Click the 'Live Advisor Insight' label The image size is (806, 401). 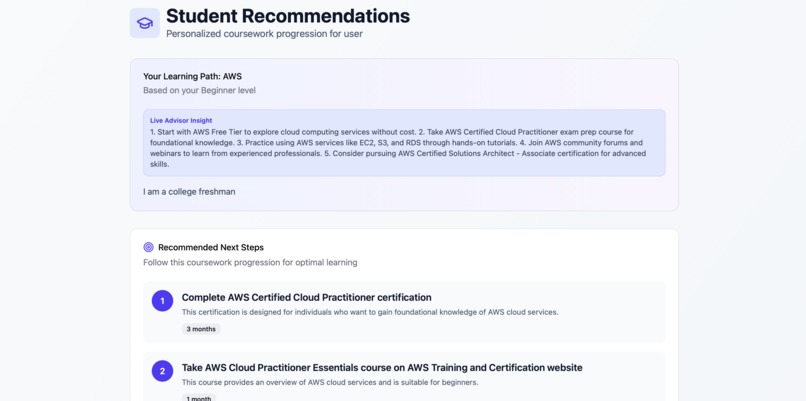pos(181,120)
